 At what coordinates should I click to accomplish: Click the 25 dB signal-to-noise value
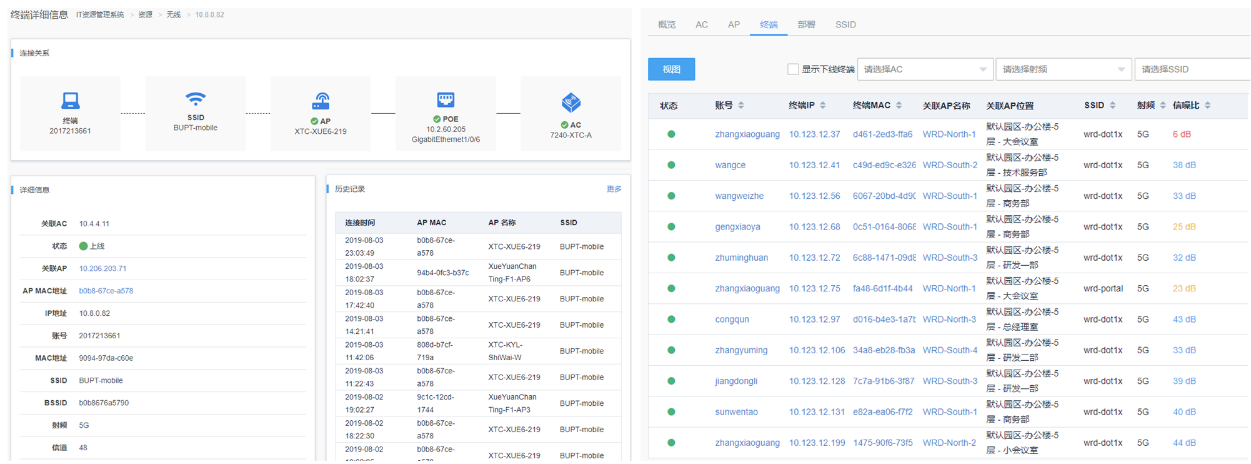point(1185,227)
